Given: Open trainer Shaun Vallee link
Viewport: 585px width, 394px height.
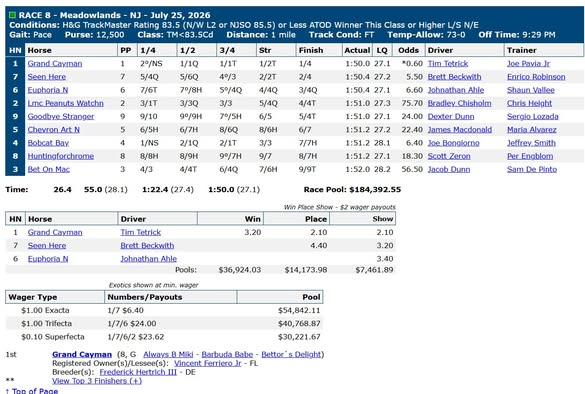Looking at the screenshot, I should point(531,90).
